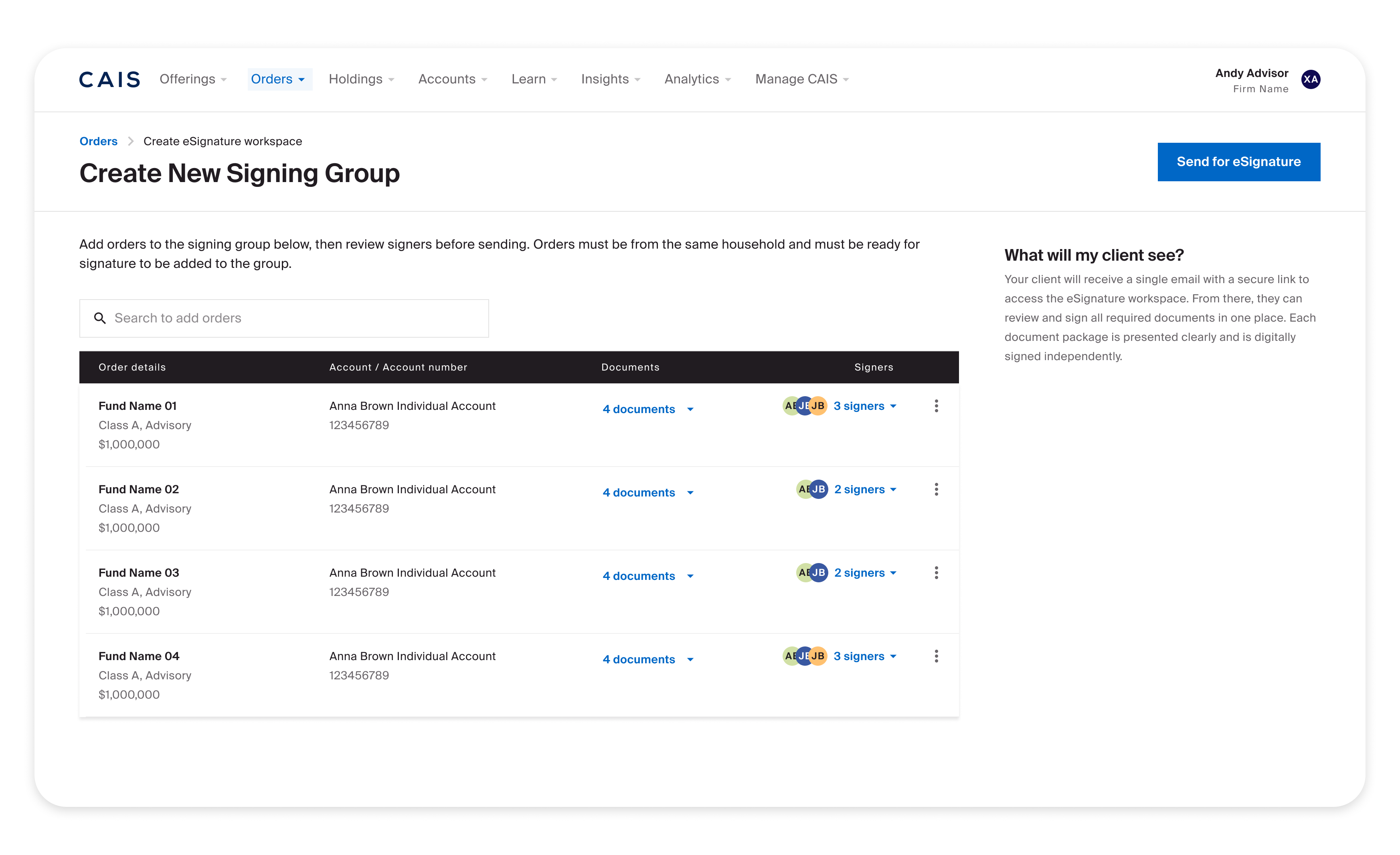Expand 4 documents for Fund Name 02
The height and width of the screenshot is (855, 1400).
coord(648,493)
